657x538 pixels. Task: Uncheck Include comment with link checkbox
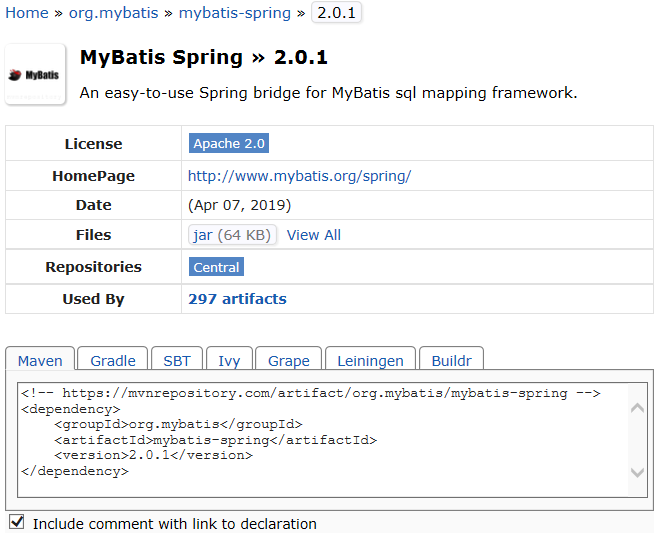[17, 522]
